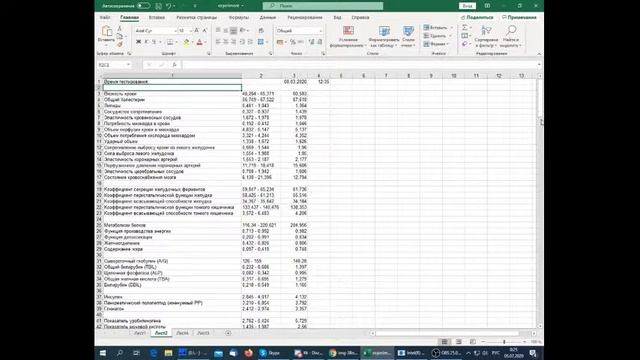
Task: Align text left in the cell
Action: [x=218, y=42]
